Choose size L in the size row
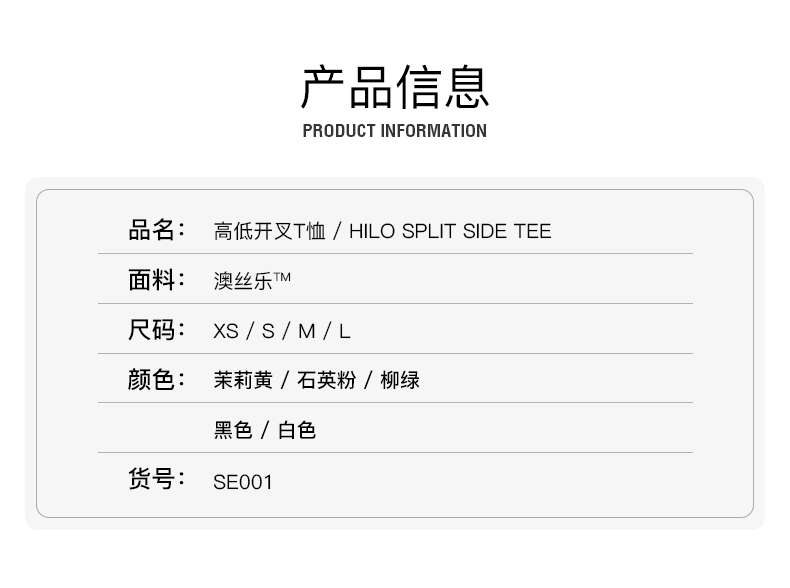The image size is (790, 588). [x=345, y=332]
